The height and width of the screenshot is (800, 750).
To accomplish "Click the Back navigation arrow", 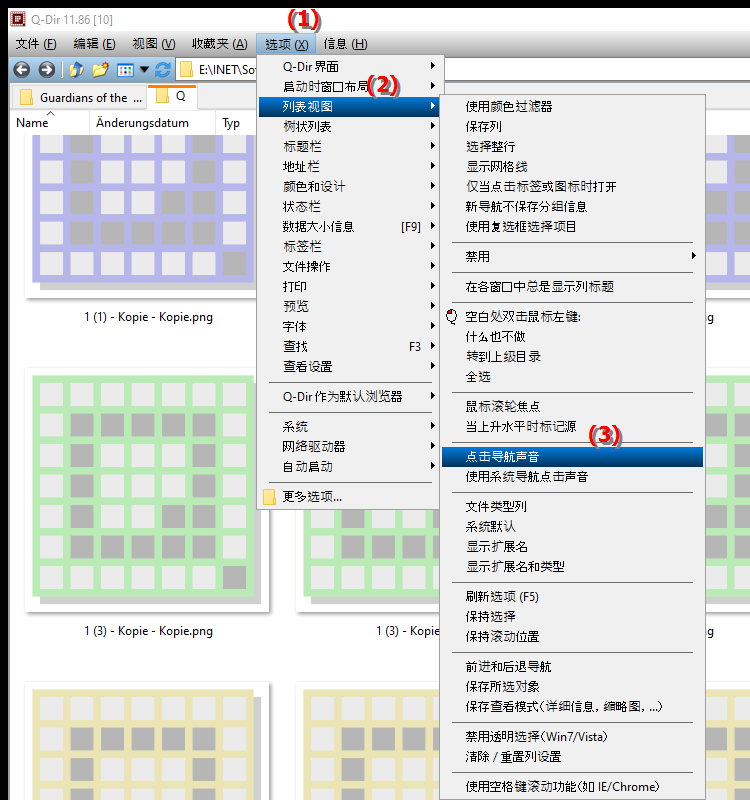I will coord(21,69).
